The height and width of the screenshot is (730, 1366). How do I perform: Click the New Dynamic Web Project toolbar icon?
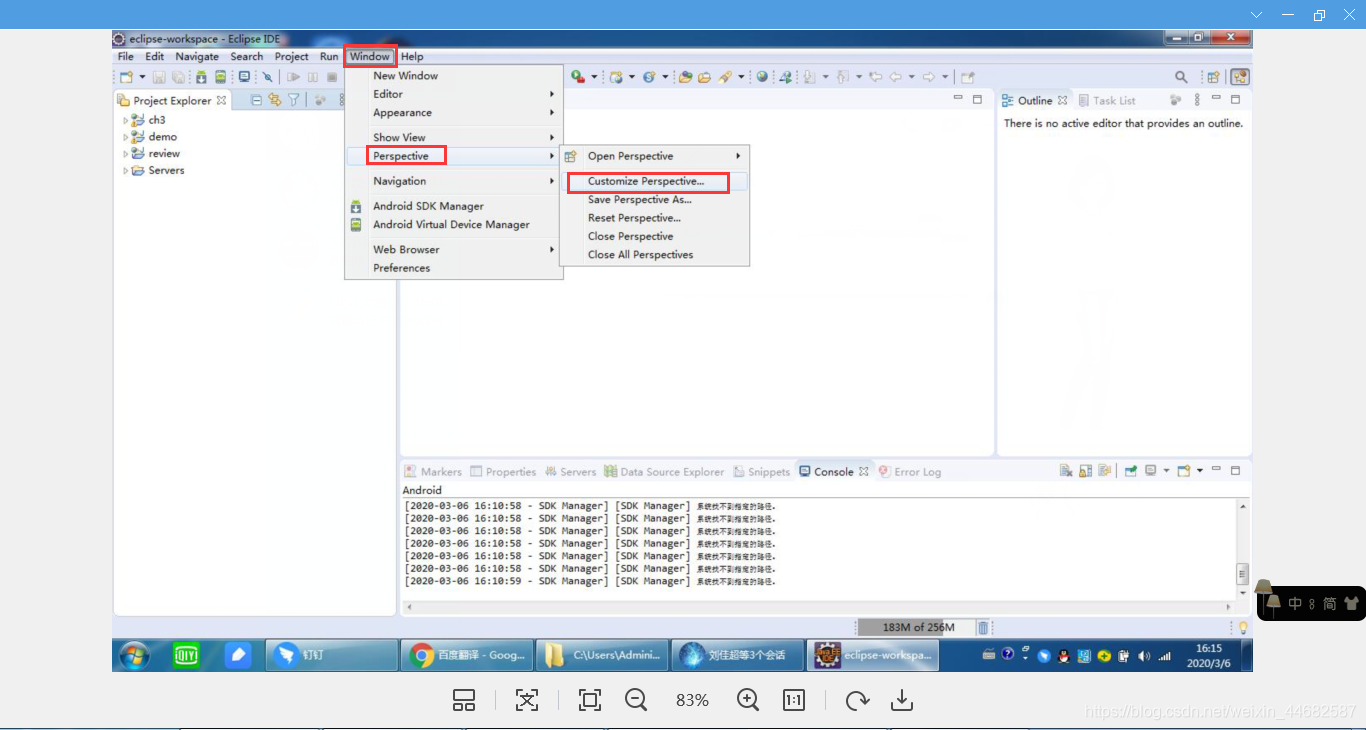pyautogui.click(x=617, y=77)
